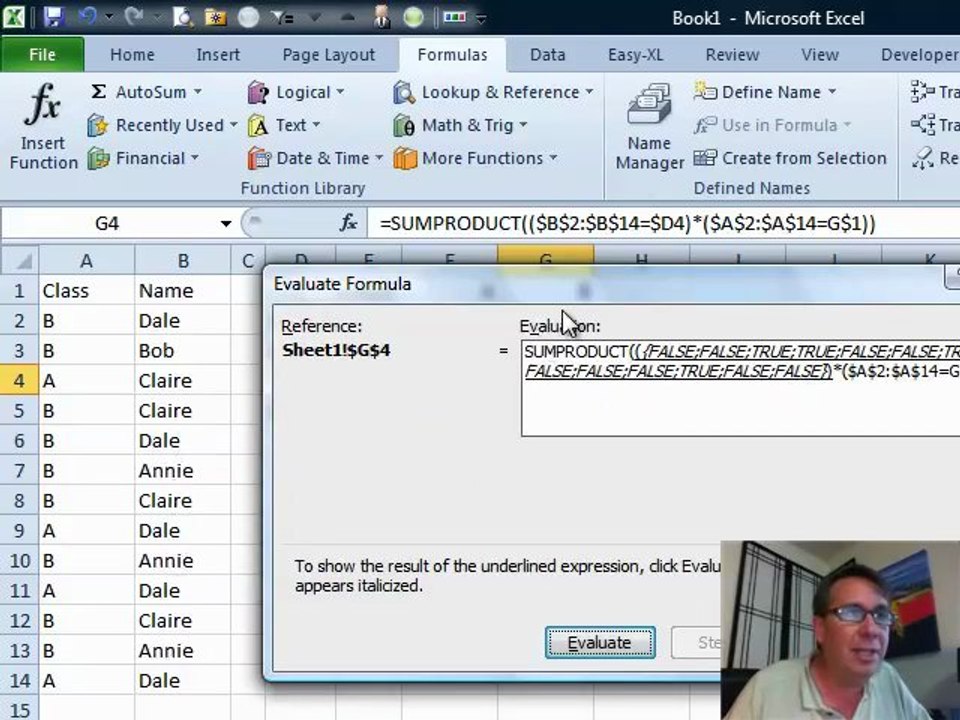Image resolution: width=960 pixels, height=720 pixels.
Task: Click the Evaluation formula box
Action: (740, 389)
